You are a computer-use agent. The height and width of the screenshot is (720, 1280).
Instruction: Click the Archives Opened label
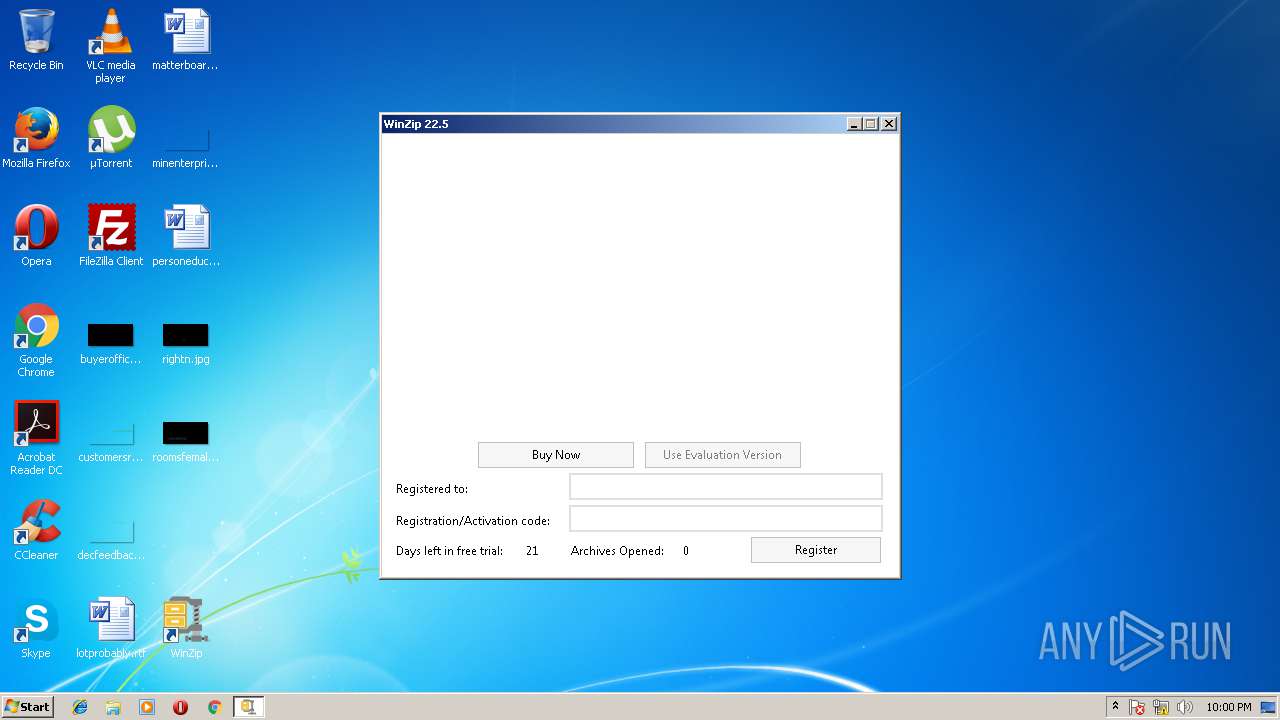[617, 551]
